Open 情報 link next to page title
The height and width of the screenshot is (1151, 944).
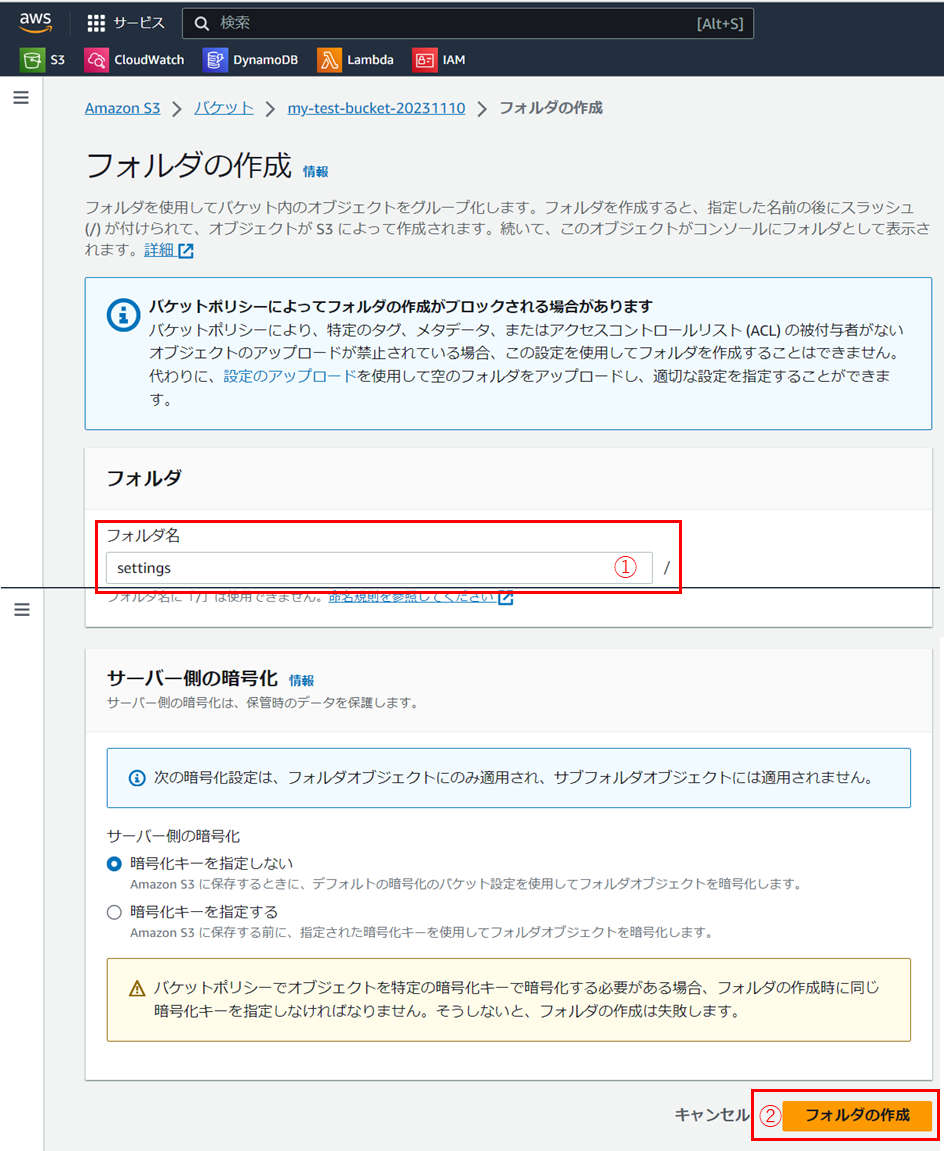316,172
